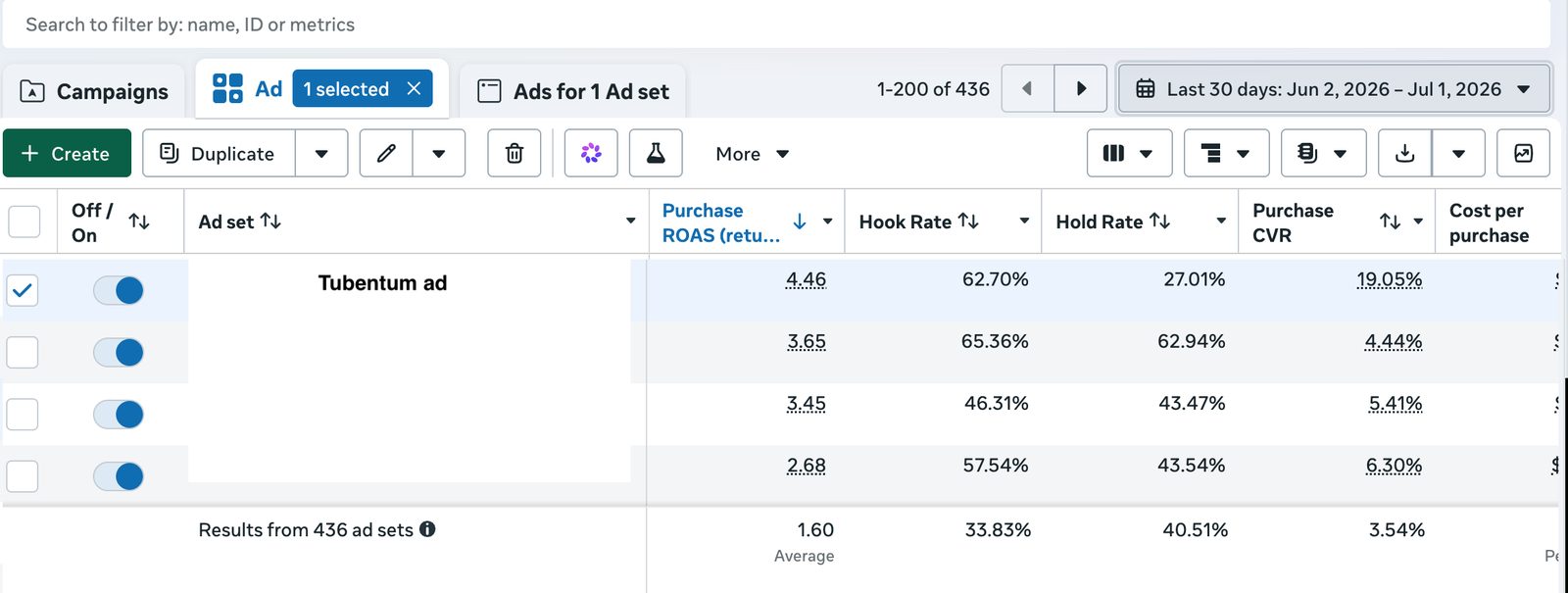Switch to the Campaigns tab
The height and width of the screenshot is (593, 1568).
(94, 91)
